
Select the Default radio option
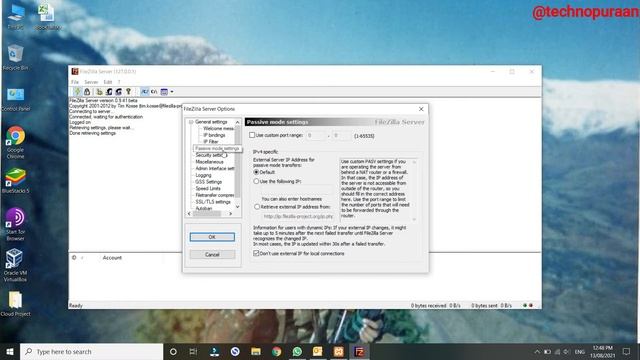256,172
